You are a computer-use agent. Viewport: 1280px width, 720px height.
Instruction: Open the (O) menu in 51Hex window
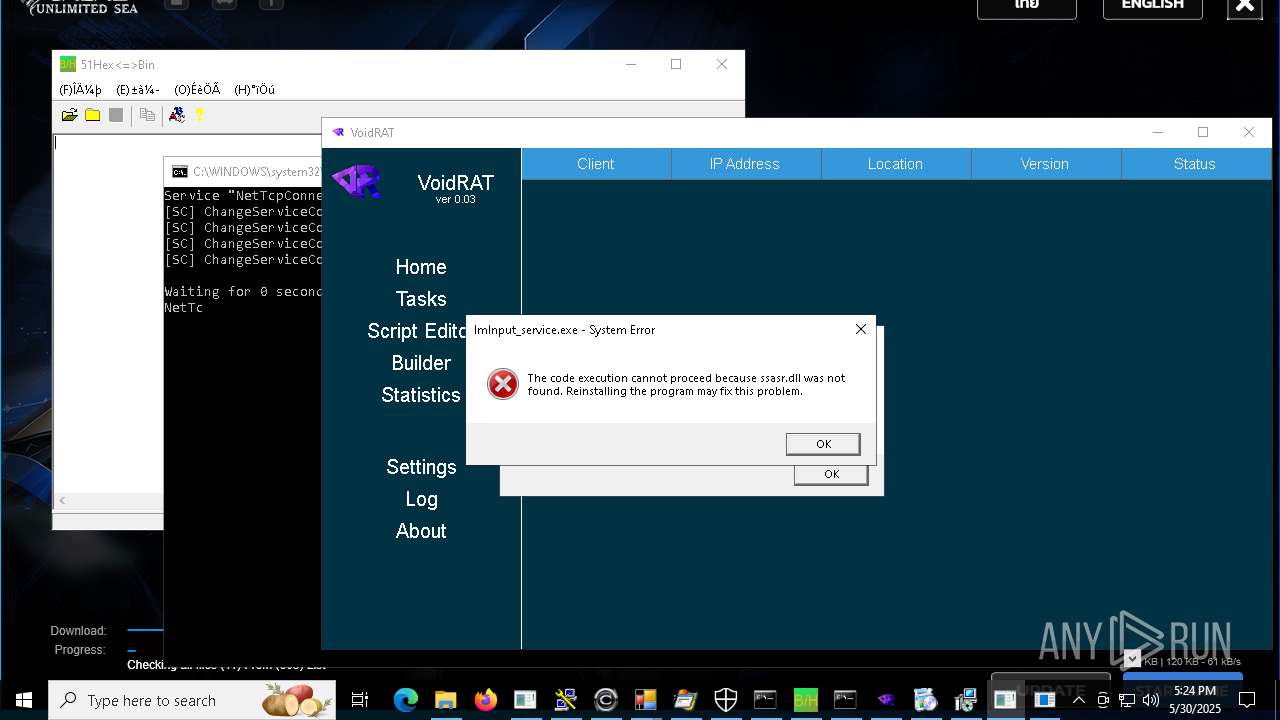(197, 89)
